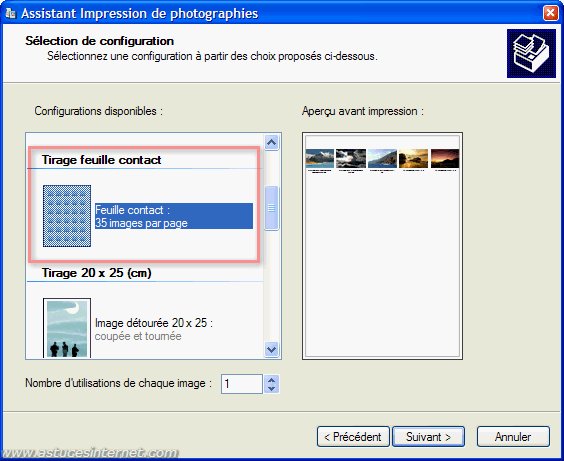Click the configurations list scrollbar thumb
This screenshot has height=461, width=564.
(272, 208)
